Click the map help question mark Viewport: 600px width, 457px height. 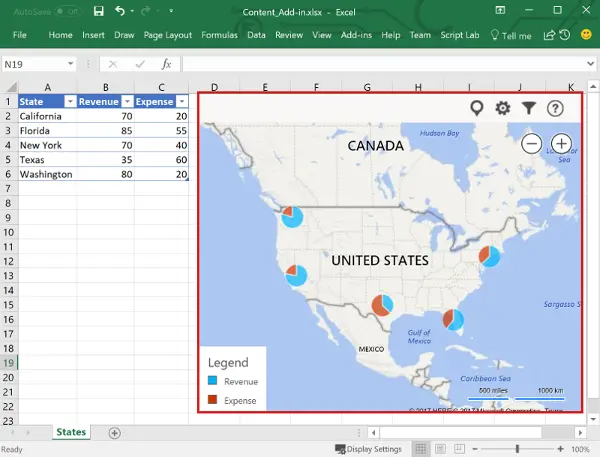[x=555, y=108]
